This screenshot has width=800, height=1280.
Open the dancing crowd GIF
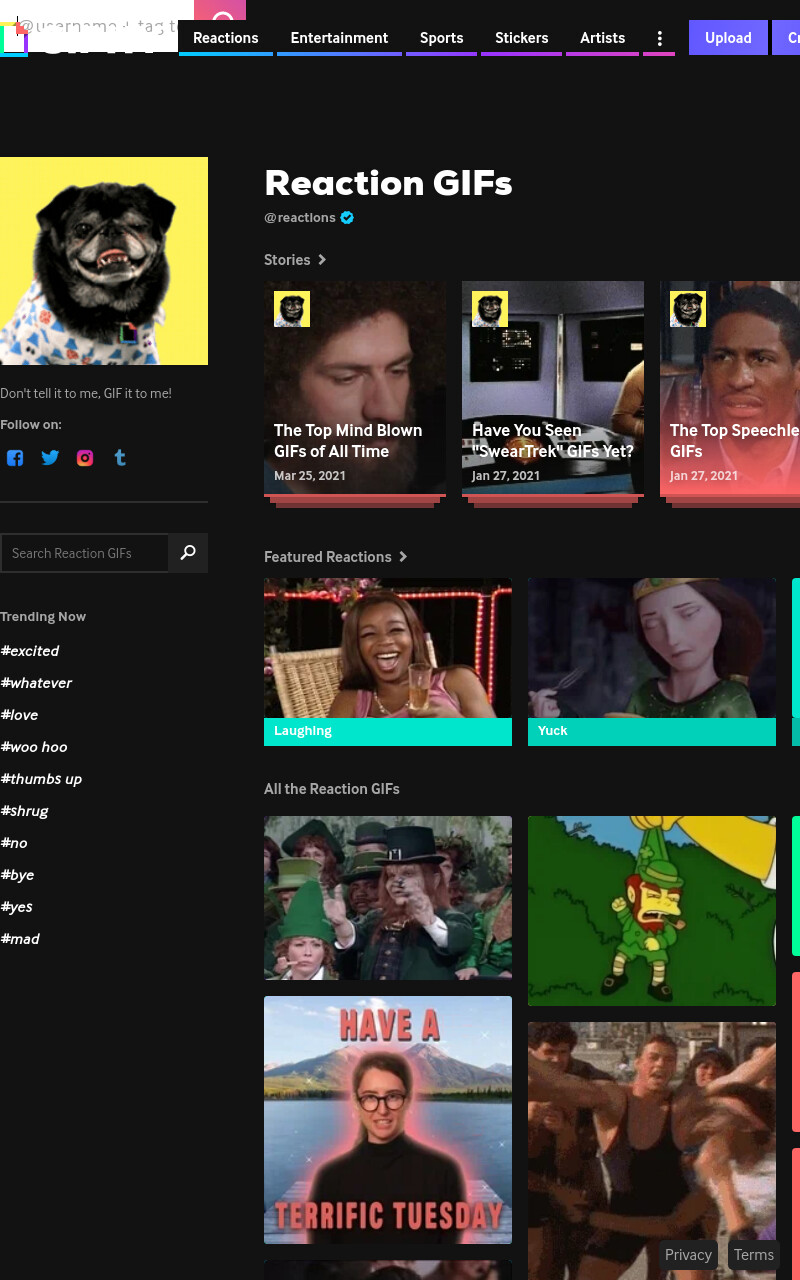pos(652,1151)
